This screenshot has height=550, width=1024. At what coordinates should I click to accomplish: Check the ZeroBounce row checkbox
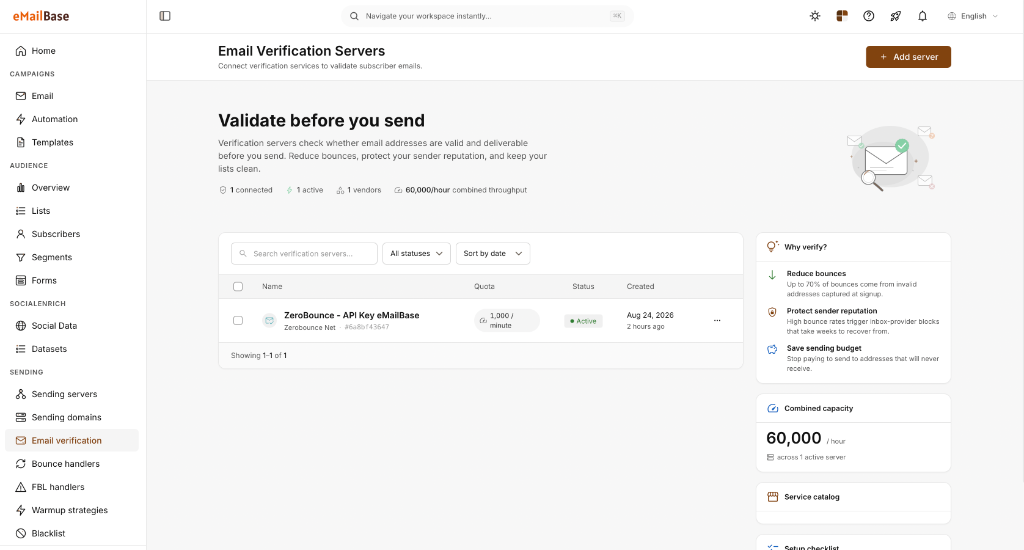point(238,320)
